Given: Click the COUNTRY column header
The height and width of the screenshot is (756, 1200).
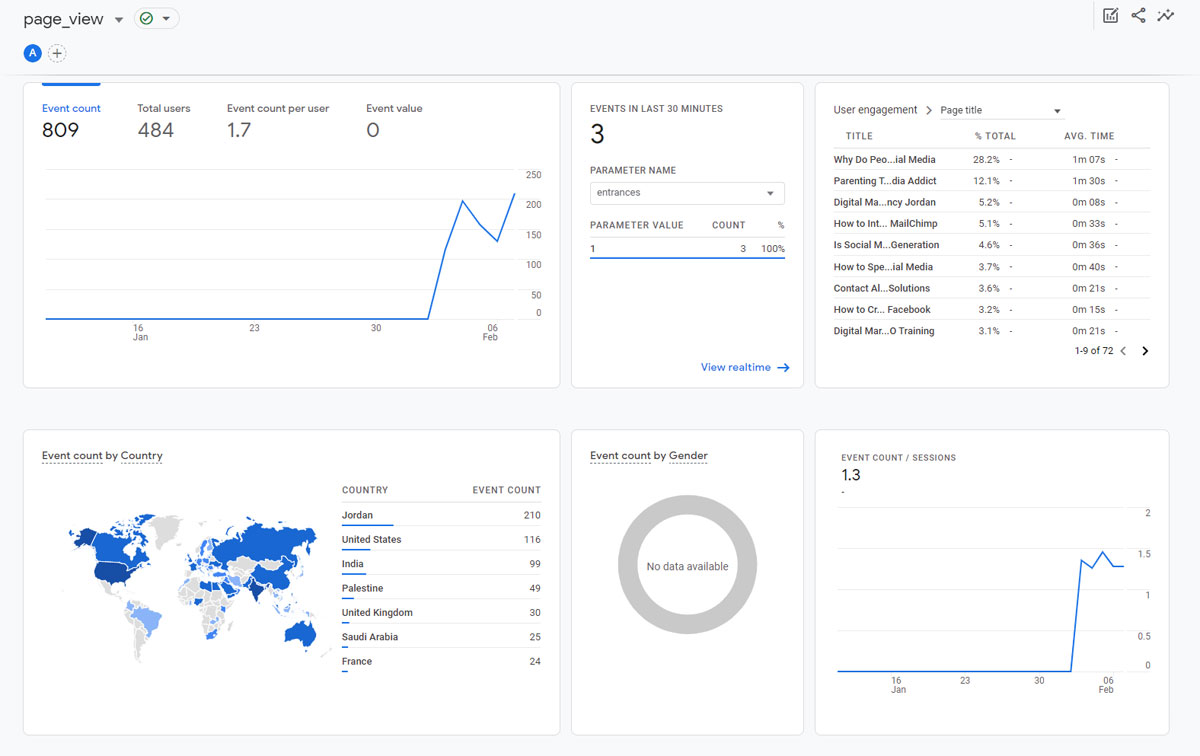Looking at the screenshot, I should click(365, 490).
